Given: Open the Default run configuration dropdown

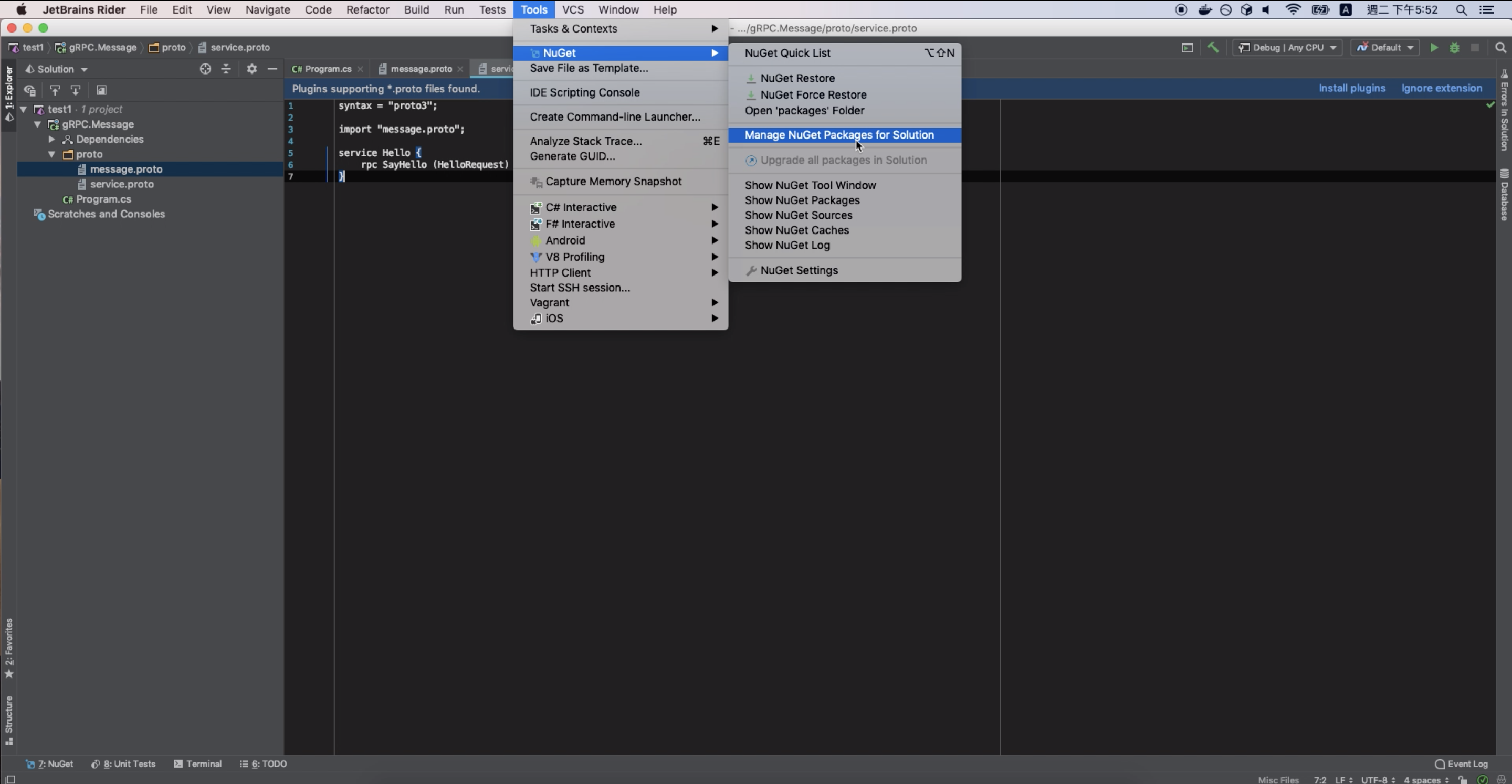Looking at the screenshot, I should 1384,48.
